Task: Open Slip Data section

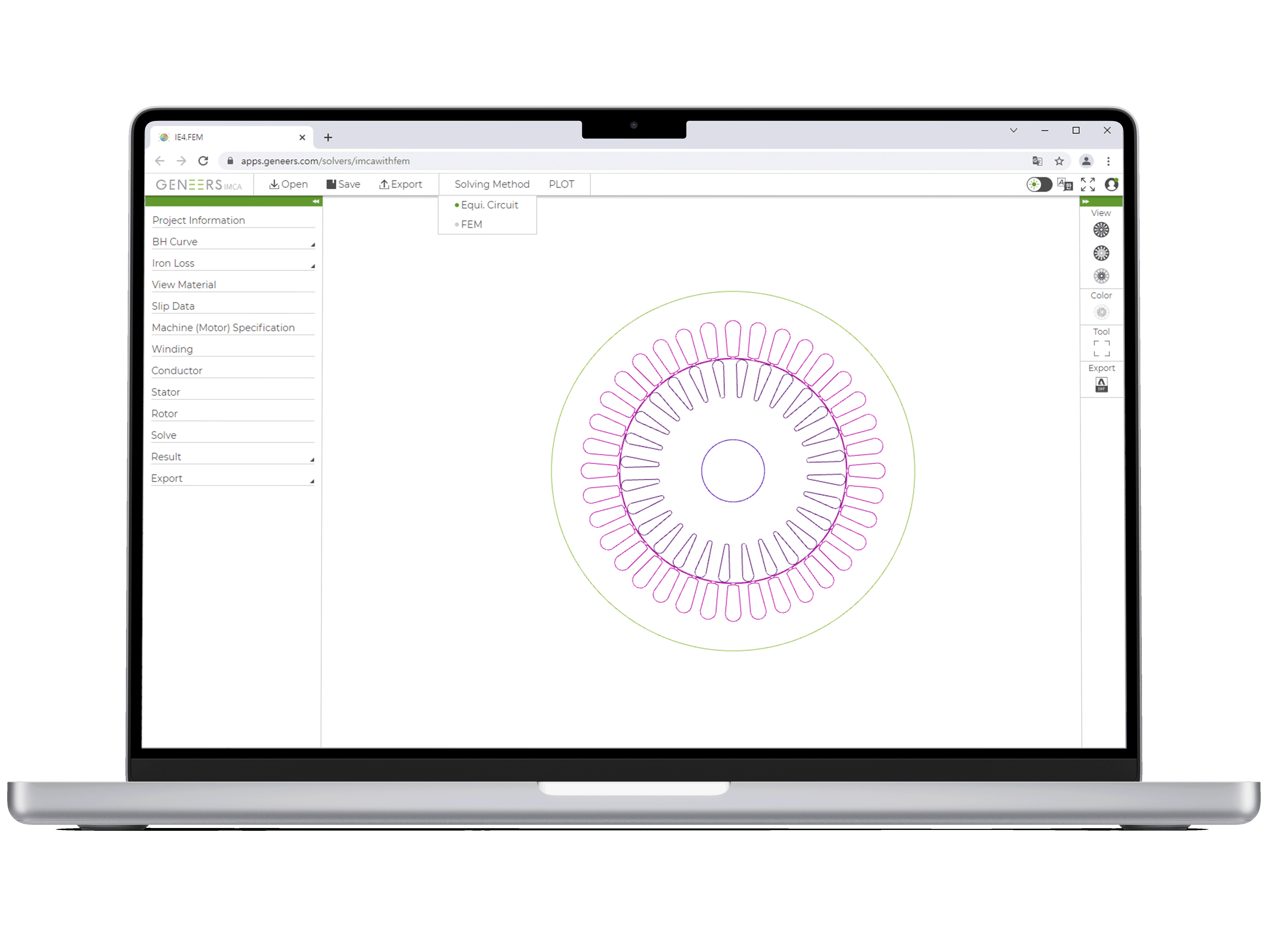Action: 233,306
